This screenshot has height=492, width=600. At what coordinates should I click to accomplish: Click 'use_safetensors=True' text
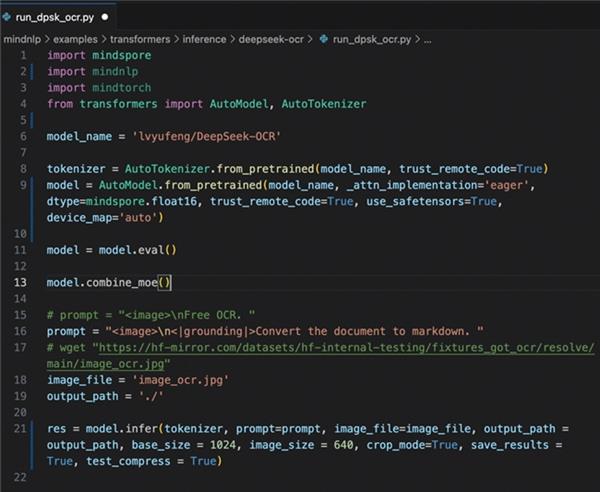coord(431,201)
